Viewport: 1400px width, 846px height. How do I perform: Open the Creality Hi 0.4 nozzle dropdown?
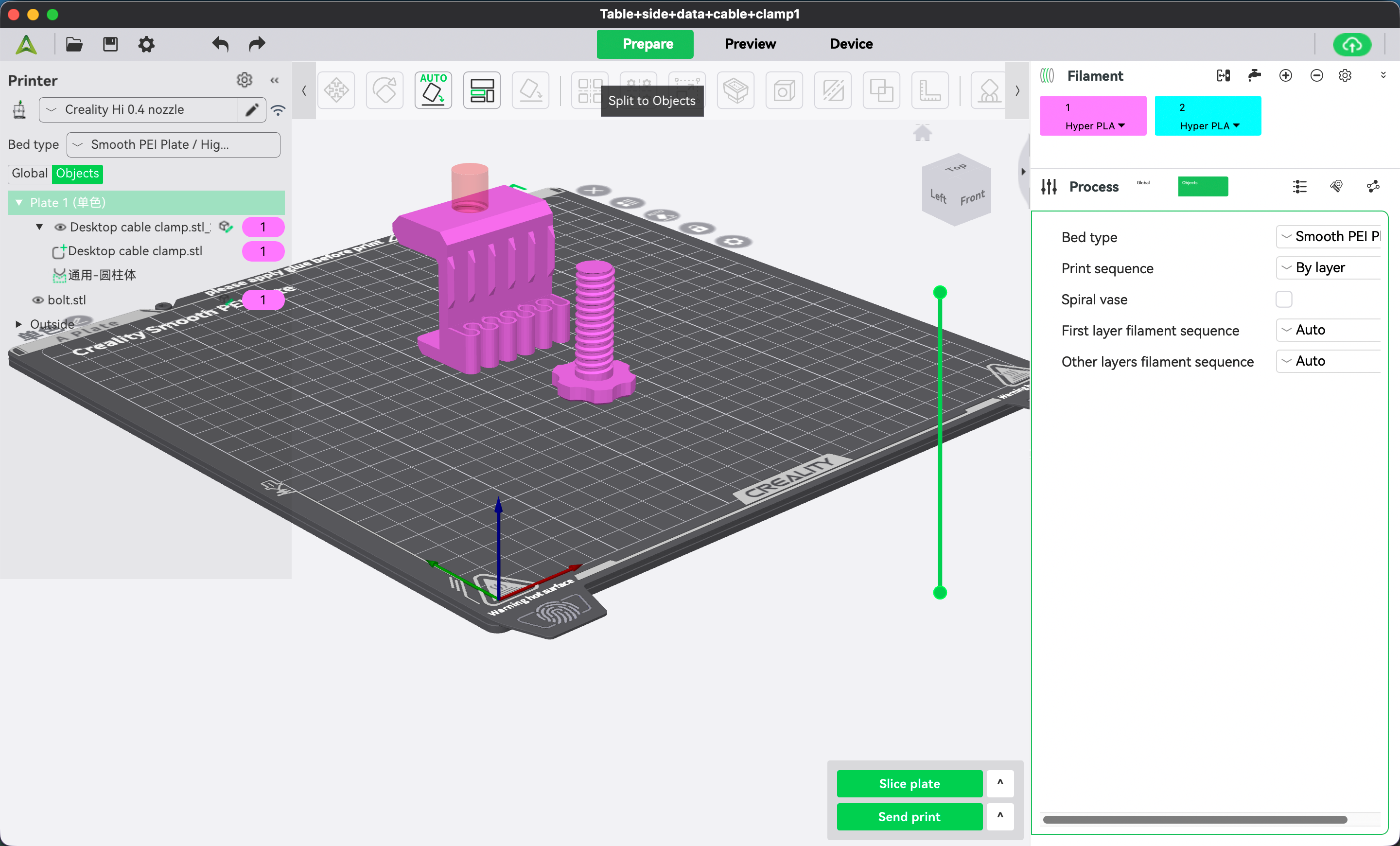tap(138, 110)
